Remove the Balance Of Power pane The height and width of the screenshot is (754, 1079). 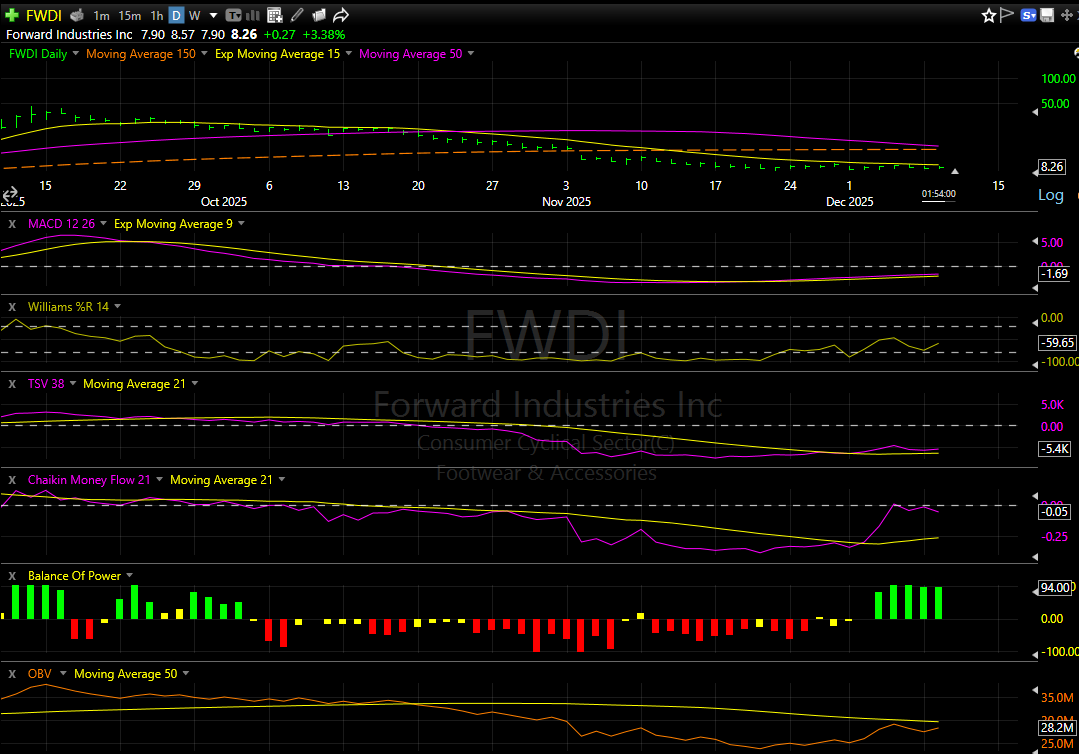click(12, 576)
